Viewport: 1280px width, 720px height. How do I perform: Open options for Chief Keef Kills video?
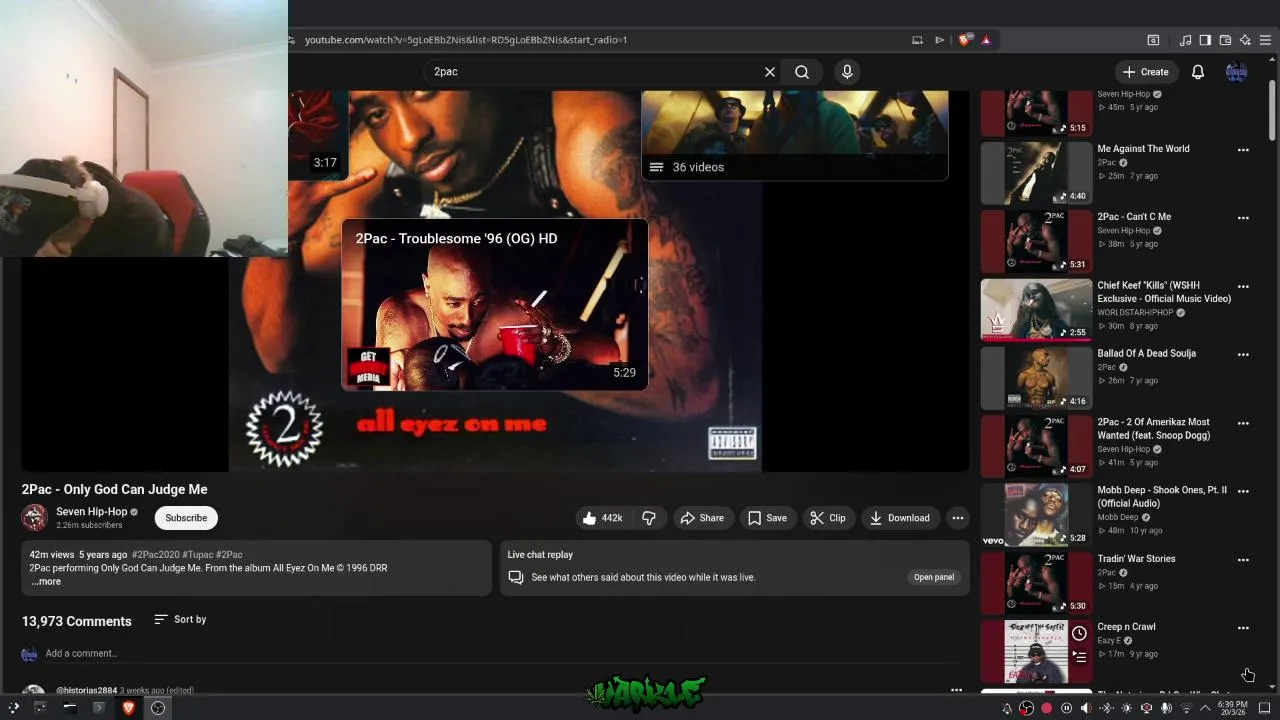(1243, 286)
